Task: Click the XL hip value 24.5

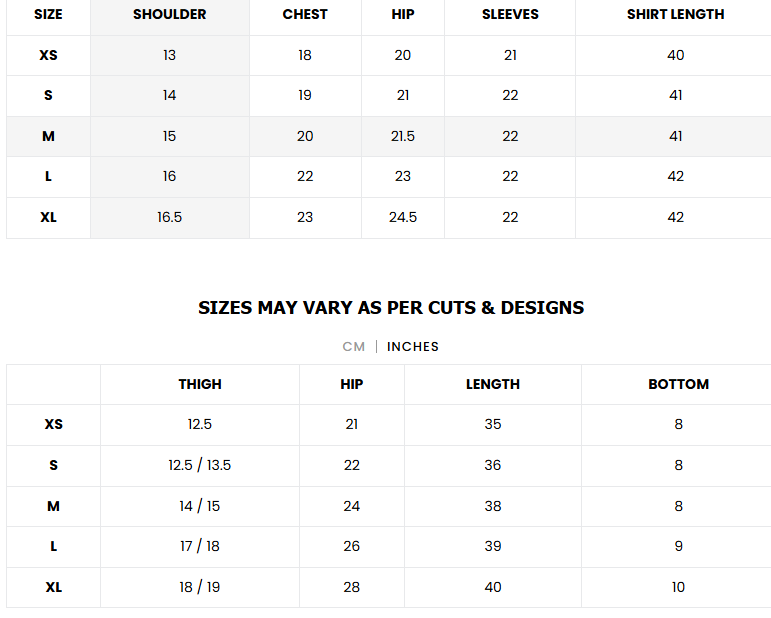Action: click(x=403, y=217)
